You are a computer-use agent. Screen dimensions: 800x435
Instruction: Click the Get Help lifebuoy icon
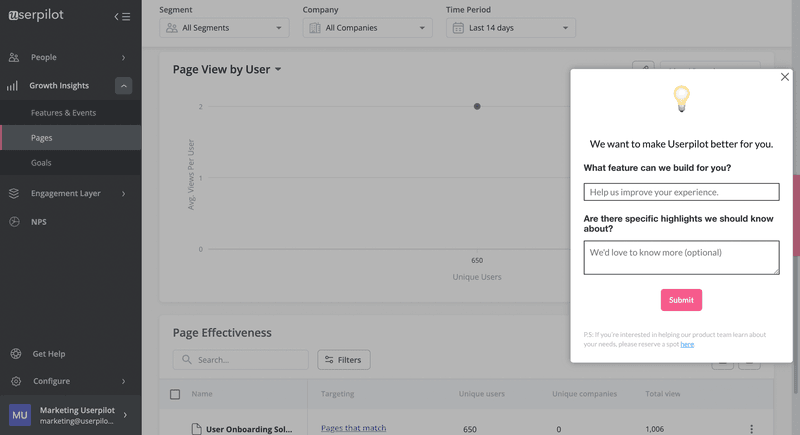click(x=16, y=353)
